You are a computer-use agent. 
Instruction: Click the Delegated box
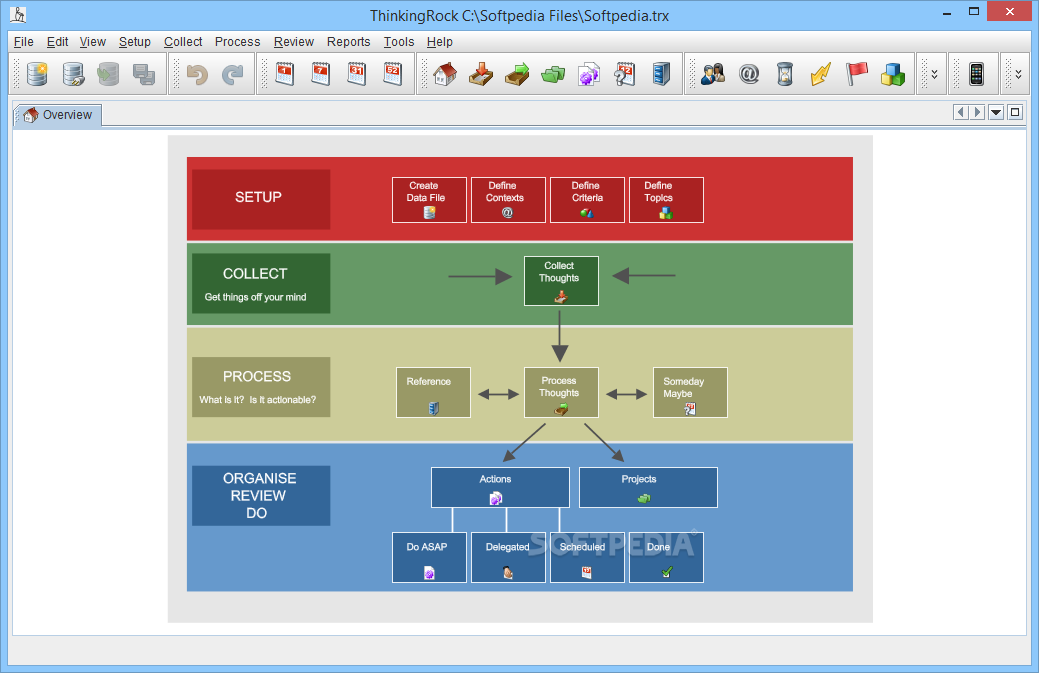click(x=508, y=557)
